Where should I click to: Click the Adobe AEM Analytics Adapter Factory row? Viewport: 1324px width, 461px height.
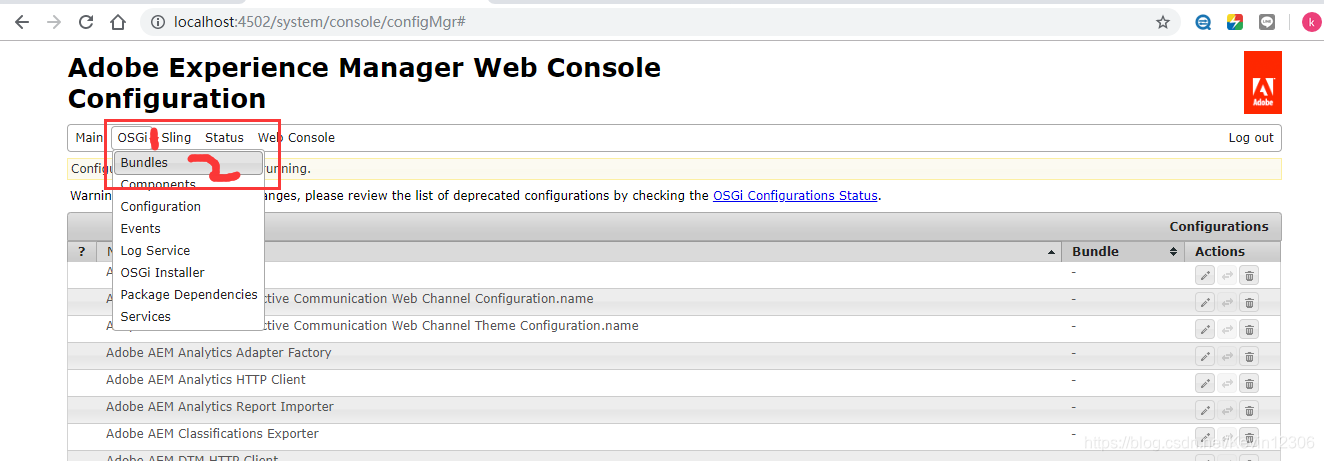(674, 356)
